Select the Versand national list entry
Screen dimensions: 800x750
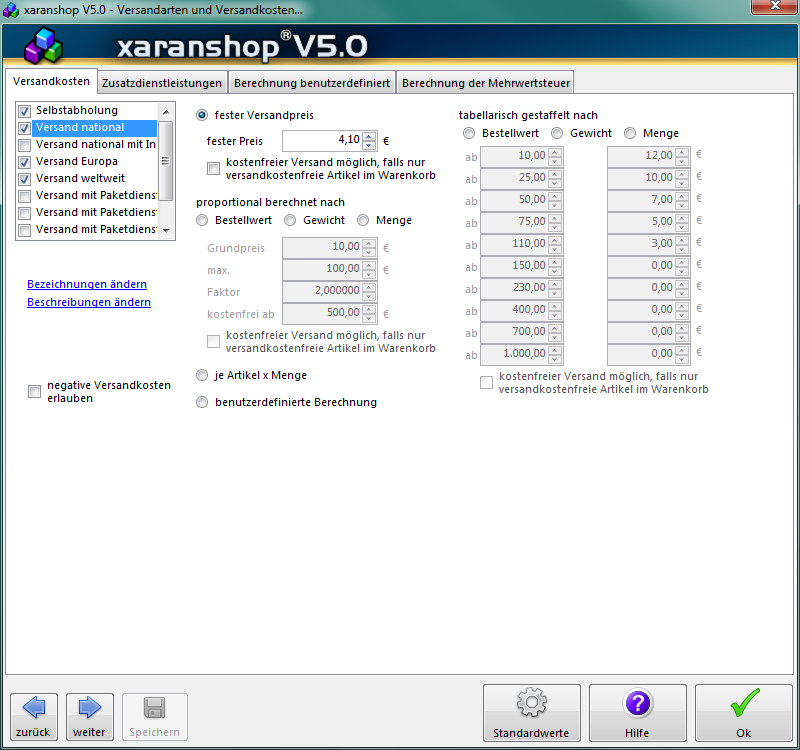(94, 128)
